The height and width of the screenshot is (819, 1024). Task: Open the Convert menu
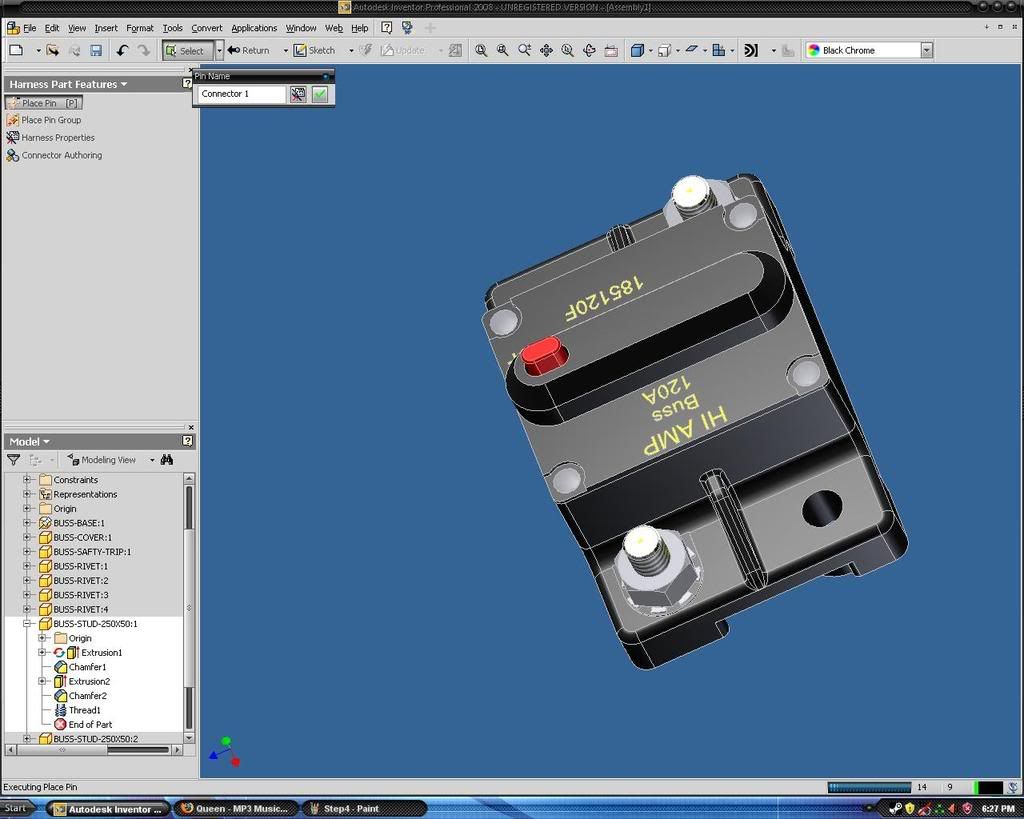206,28
